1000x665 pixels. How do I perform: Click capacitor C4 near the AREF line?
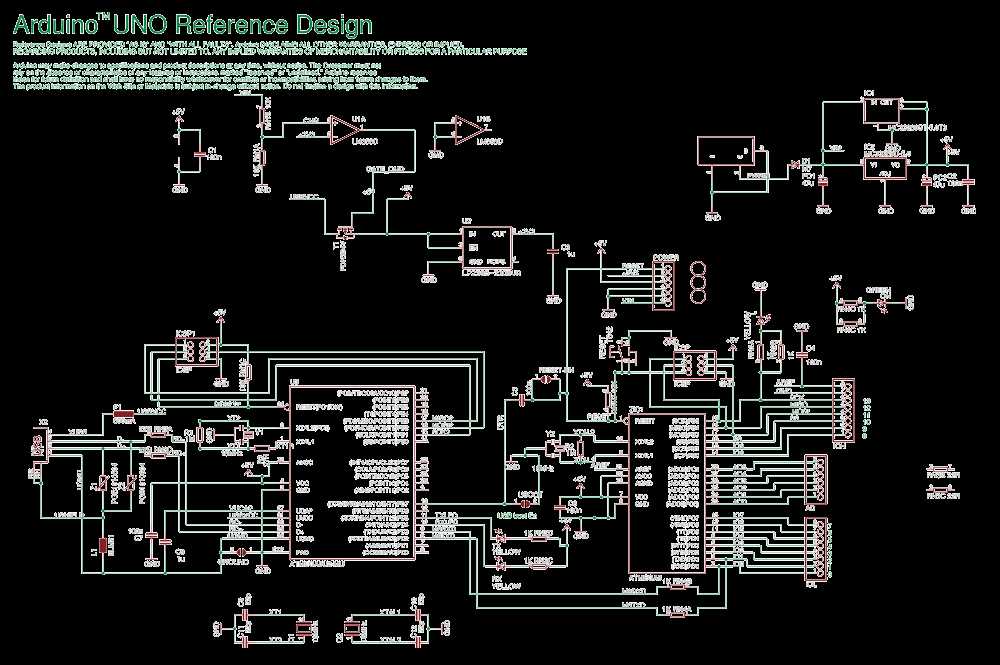800,356
